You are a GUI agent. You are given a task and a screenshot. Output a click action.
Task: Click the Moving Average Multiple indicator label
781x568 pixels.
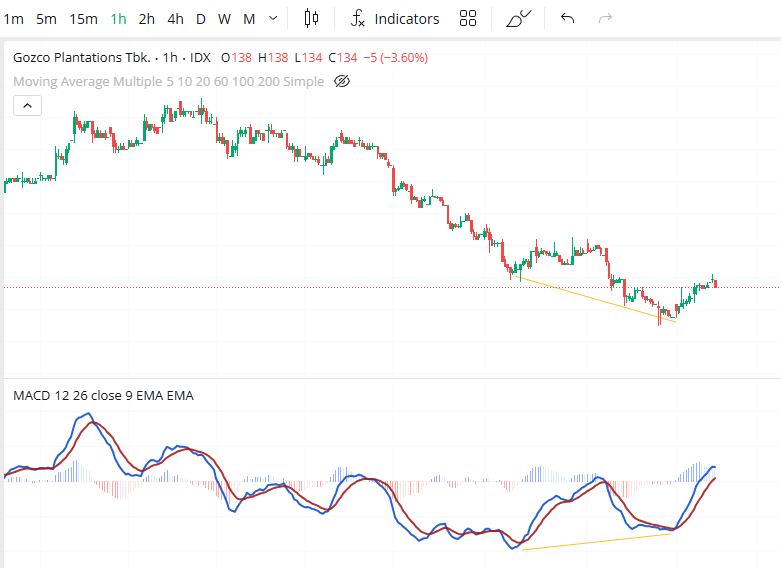coord(168,81)
